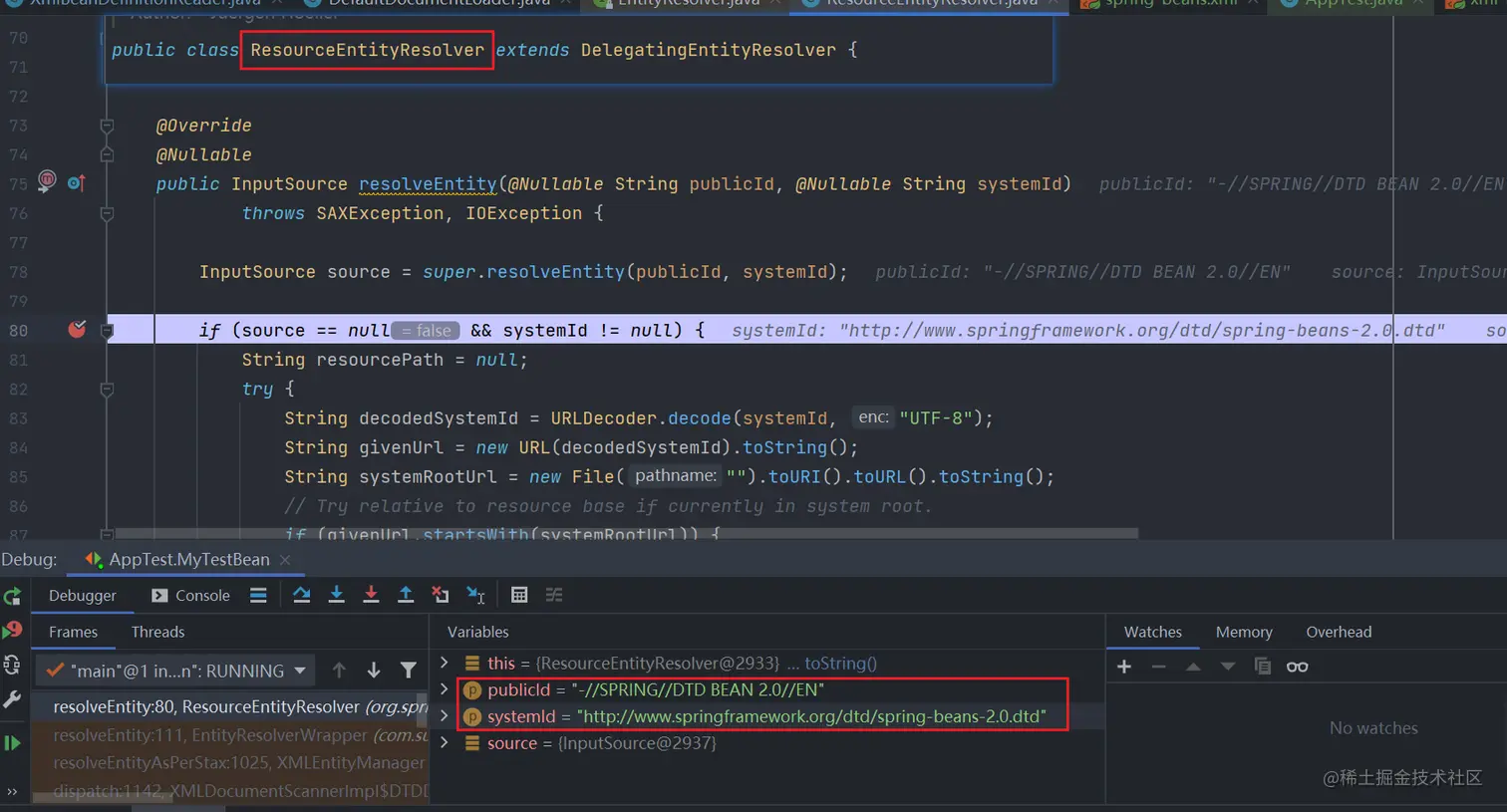Expand the systemId variable node
This screenshot has height=812, width=1507.
[445, 716]
